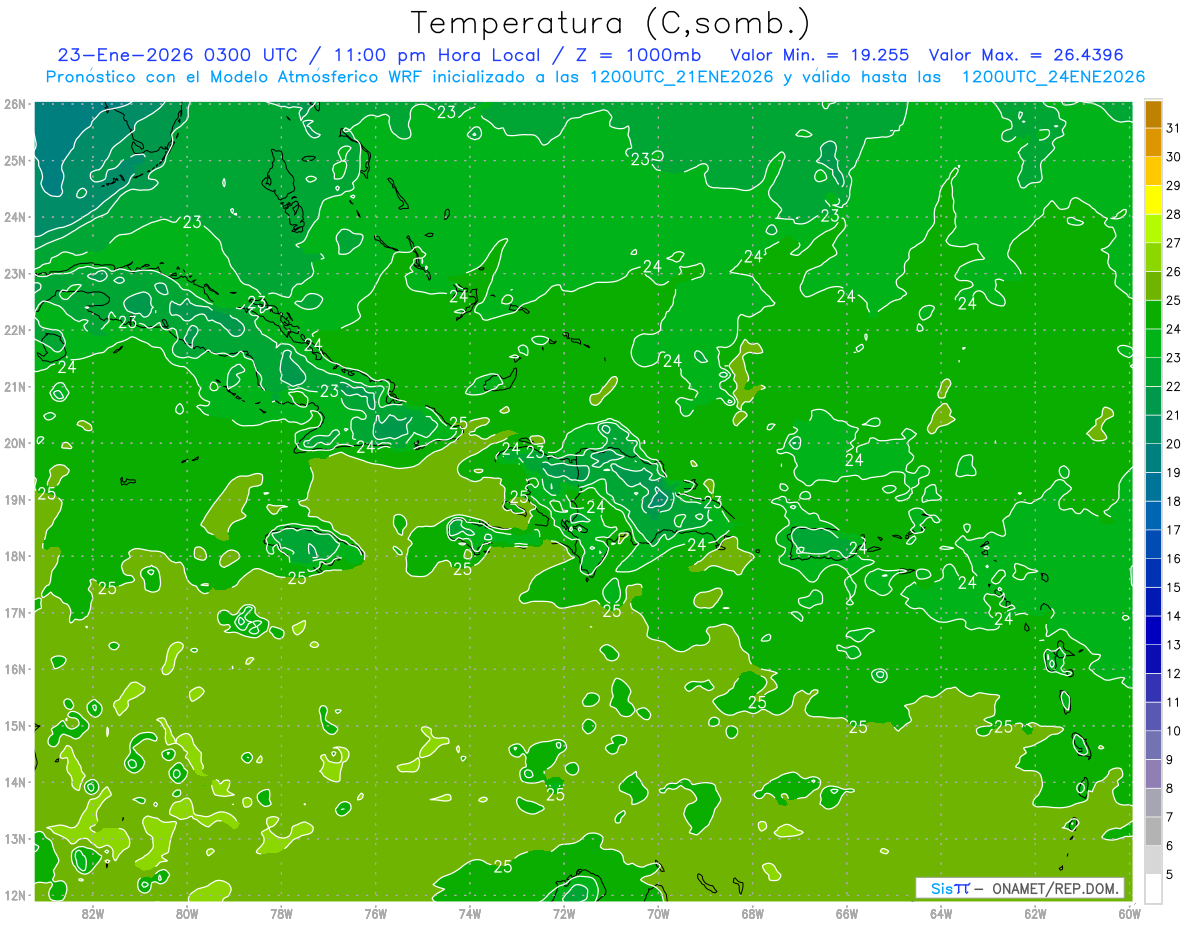
Task: Click the '70W' longitude axis label
Action: (x=658, y=913)
